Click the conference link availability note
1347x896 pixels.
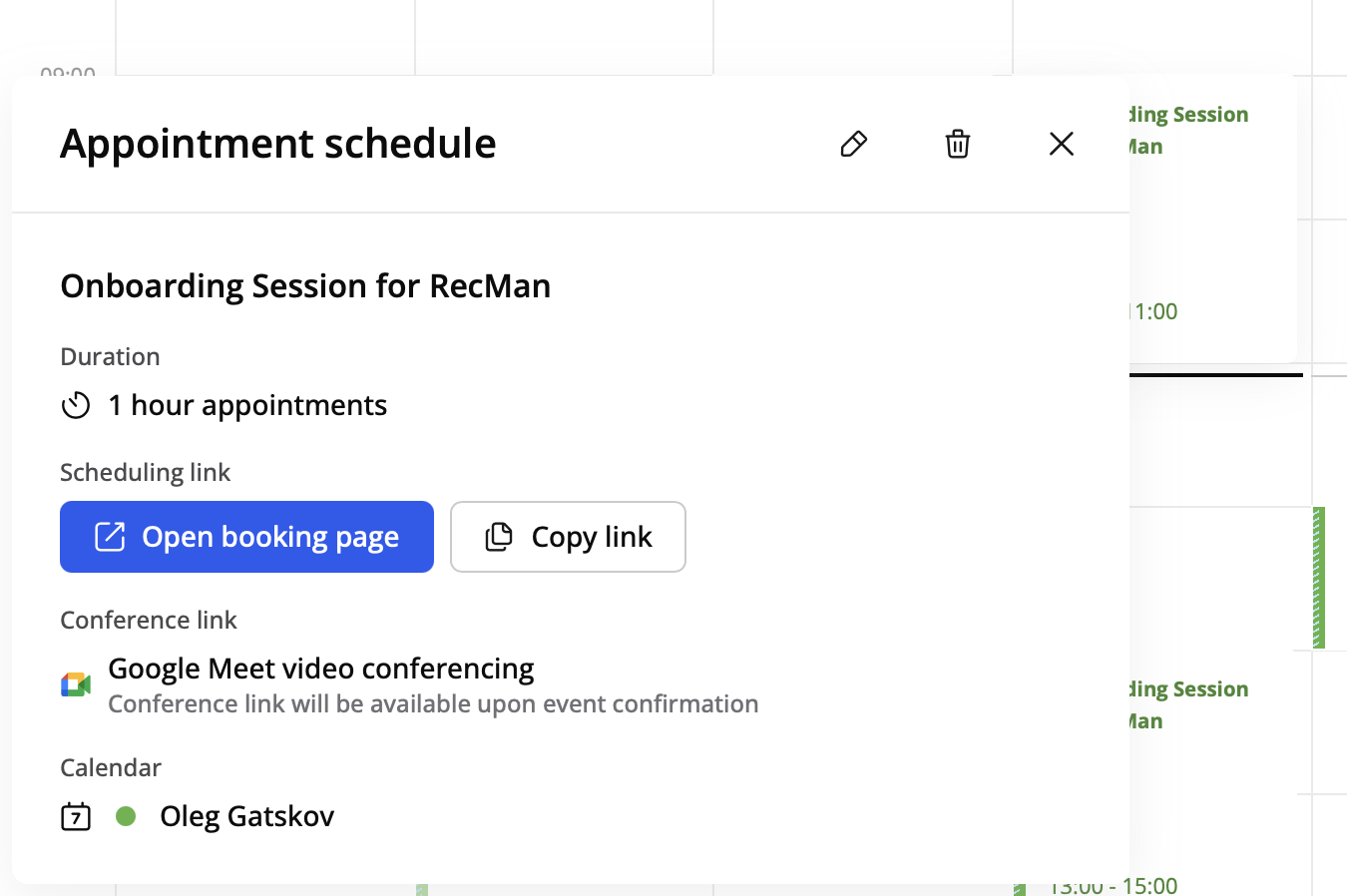coord(433,704)
